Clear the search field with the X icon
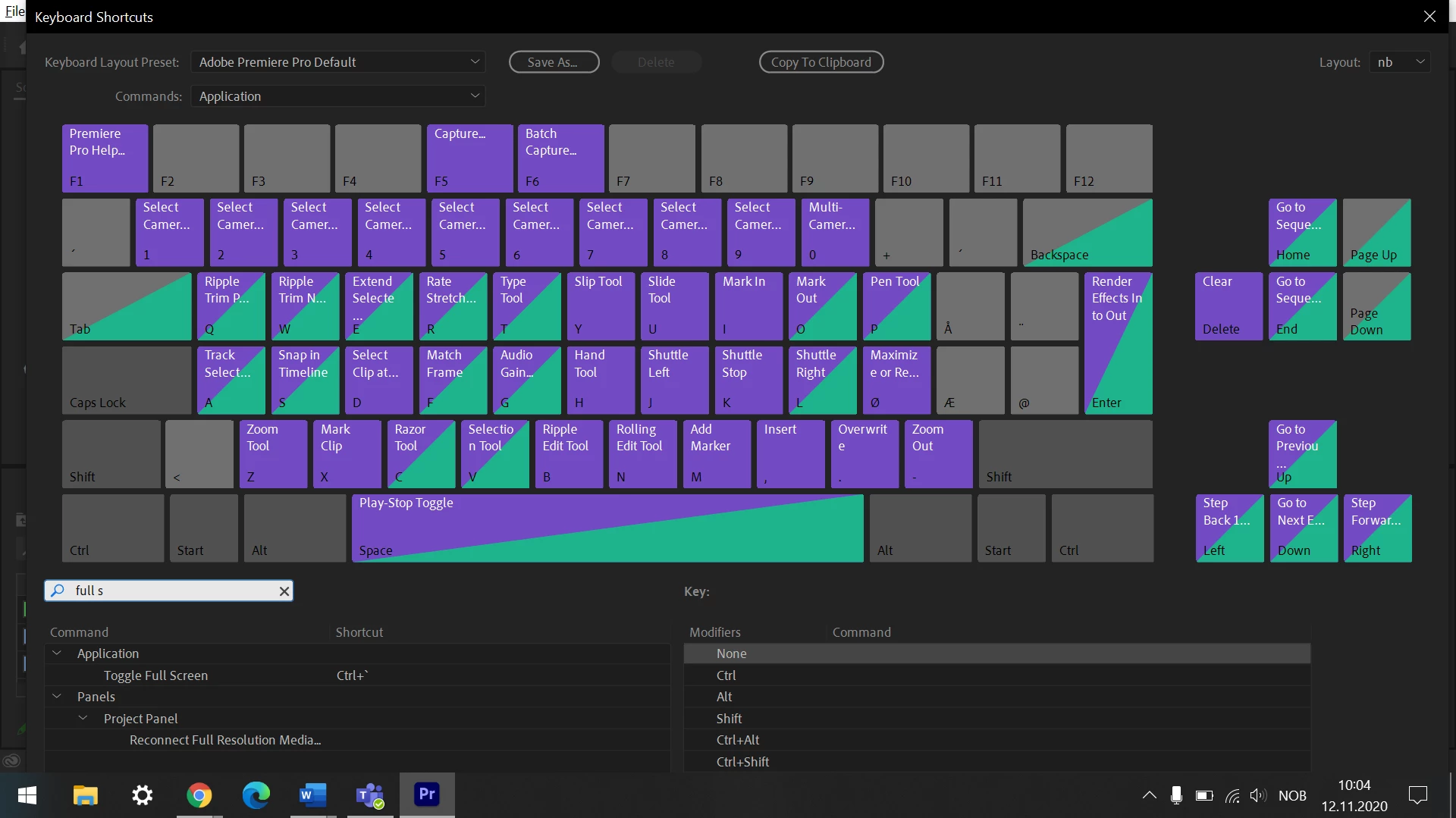The width and height of the screenshot is (1456, 818). click(x=284, y=591)
